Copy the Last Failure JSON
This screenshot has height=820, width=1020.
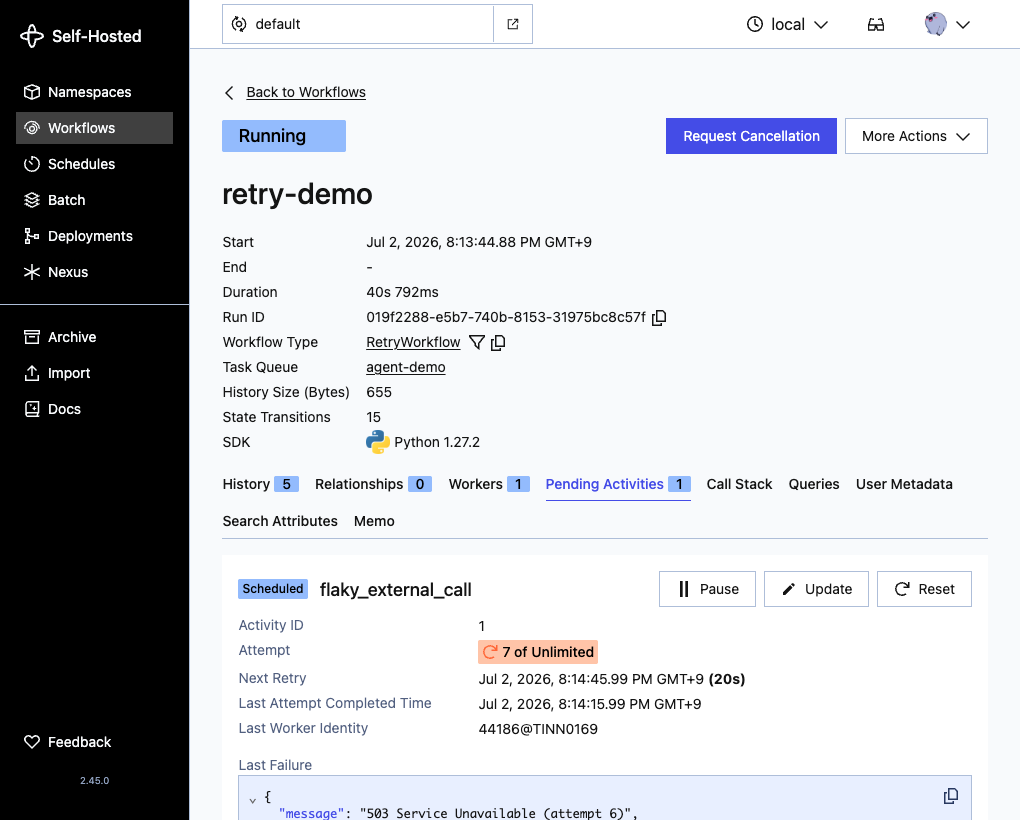[x=951, y=796]
